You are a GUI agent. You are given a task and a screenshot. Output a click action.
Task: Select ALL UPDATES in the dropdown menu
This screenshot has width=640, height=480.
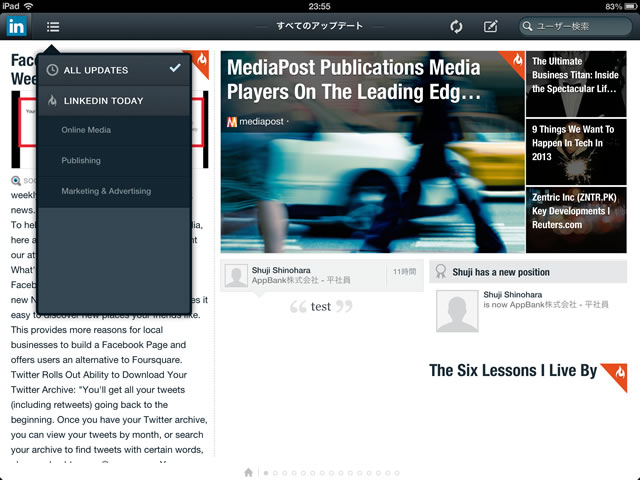(x=114, y=70)
